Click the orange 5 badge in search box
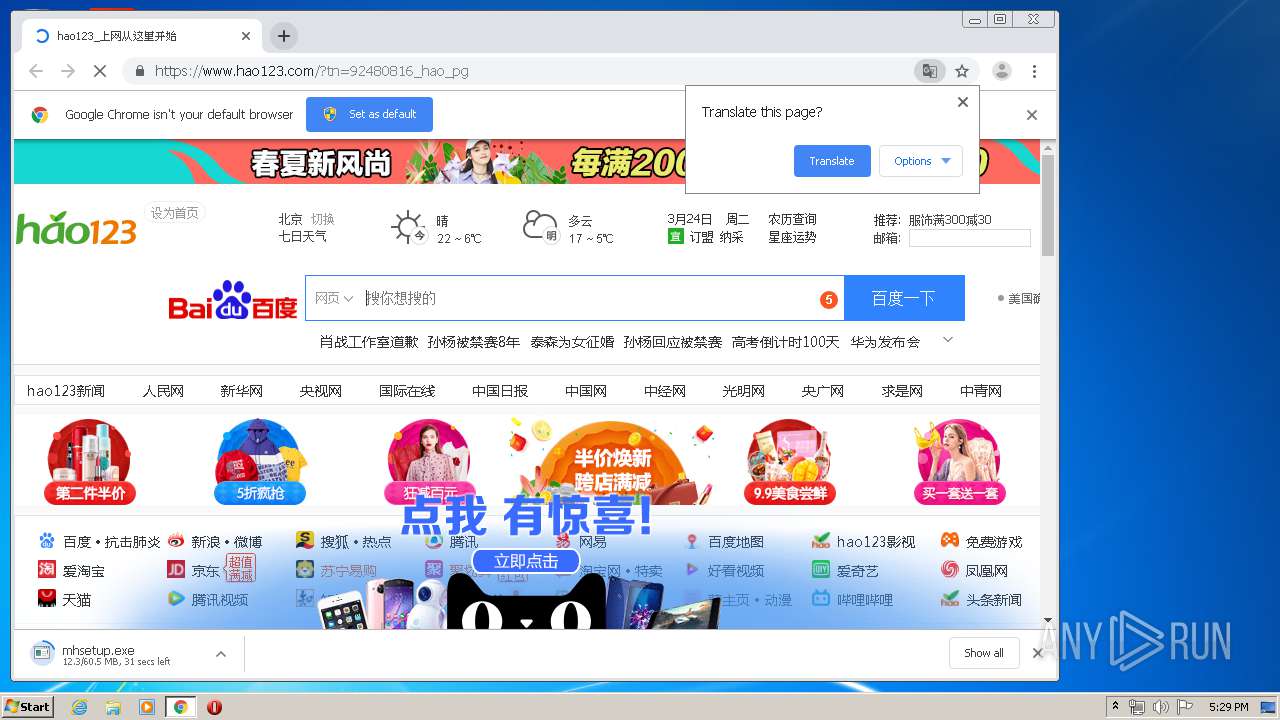The image size is (1280, 720). 828,299
